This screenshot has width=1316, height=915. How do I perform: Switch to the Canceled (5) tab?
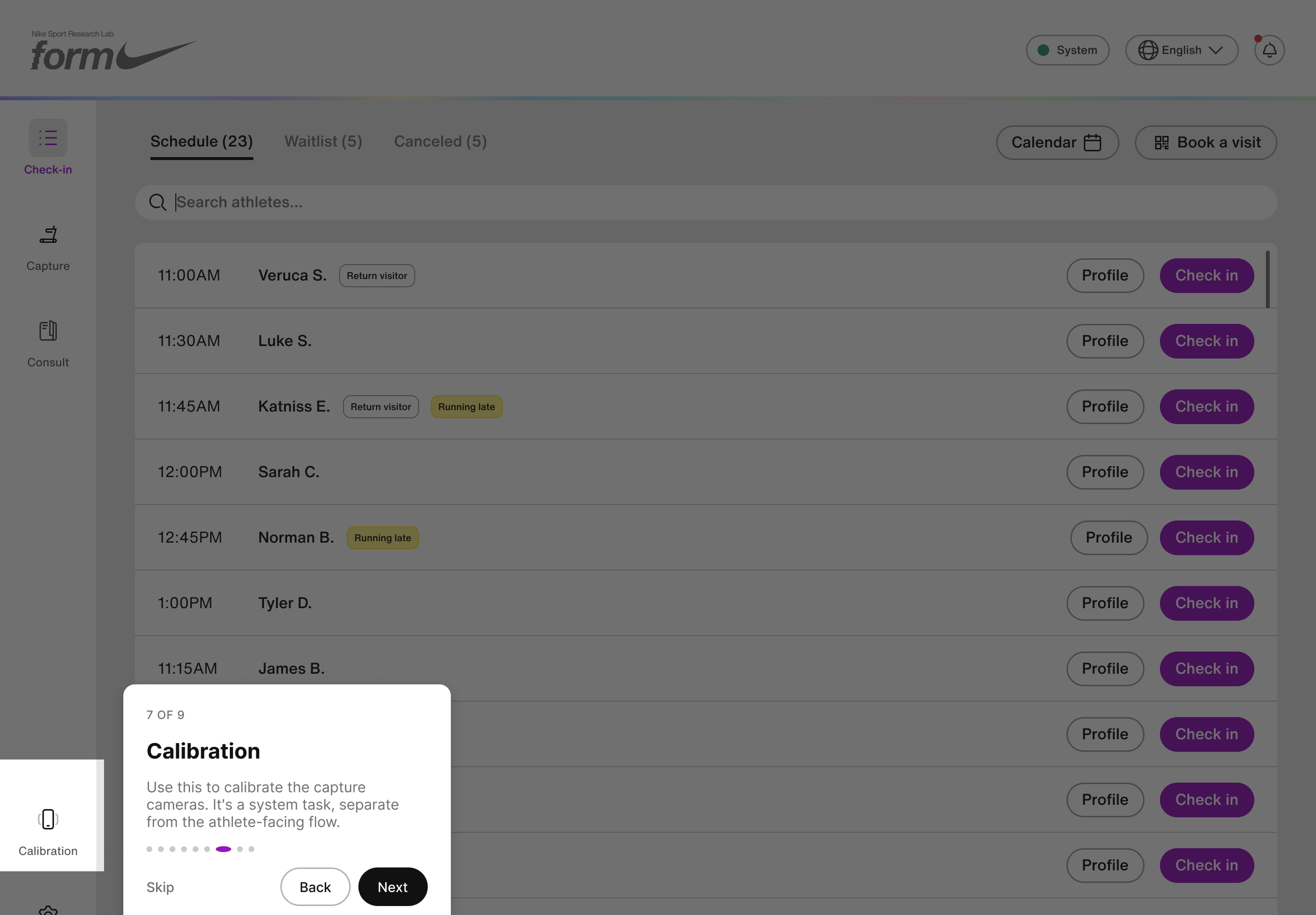440,141
